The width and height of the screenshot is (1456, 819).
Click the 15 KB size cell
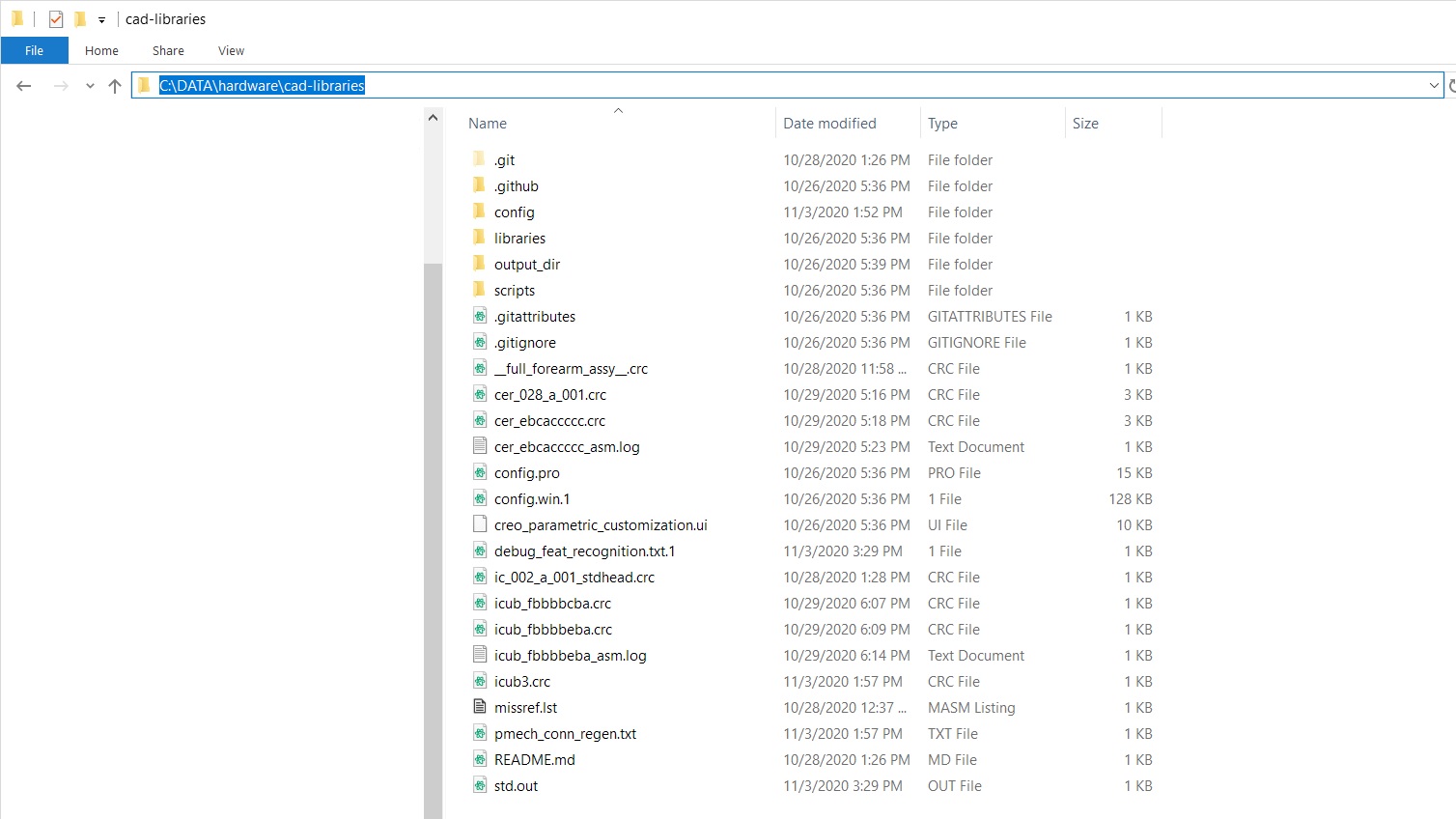1134,472
